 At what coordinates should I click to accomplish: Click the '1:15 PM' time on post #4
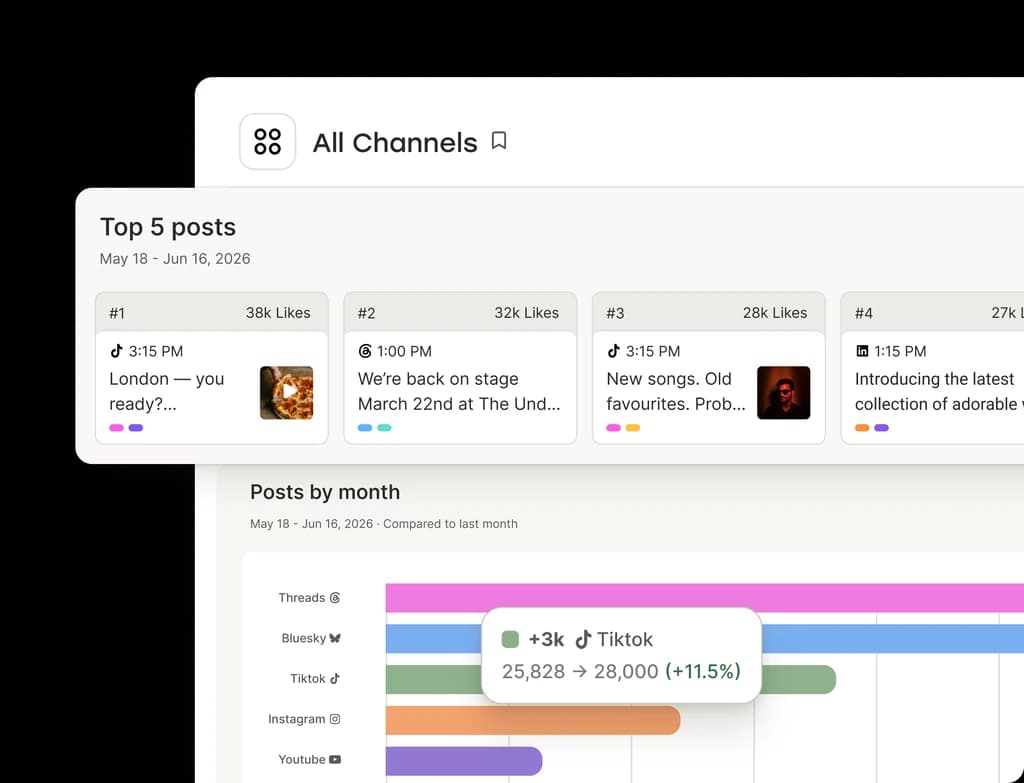click(x=900, y=351)
